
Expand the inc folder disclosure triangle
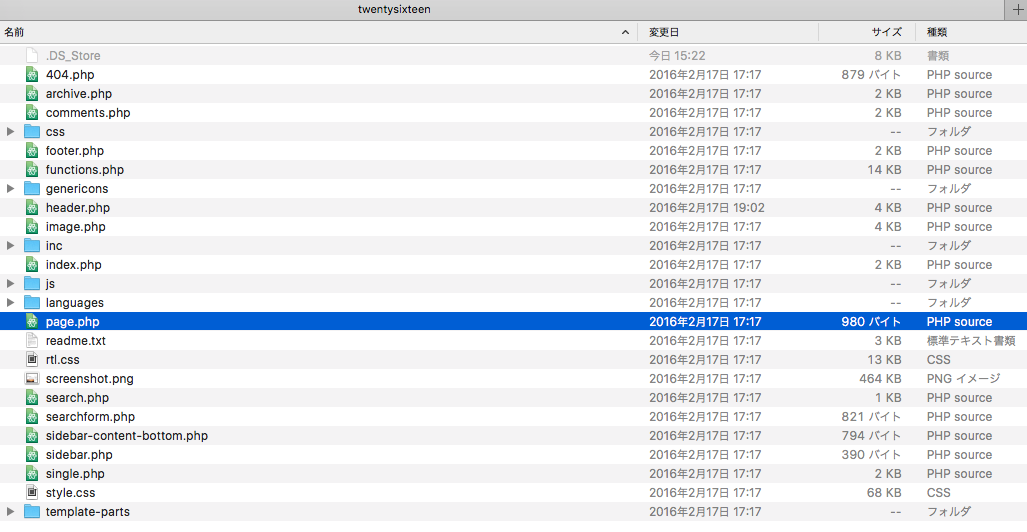11,246
